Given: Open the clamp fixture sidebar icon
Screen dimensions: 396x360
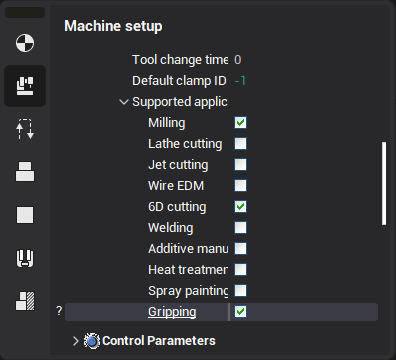Looking at the screenshot, I should click(25, 258).
